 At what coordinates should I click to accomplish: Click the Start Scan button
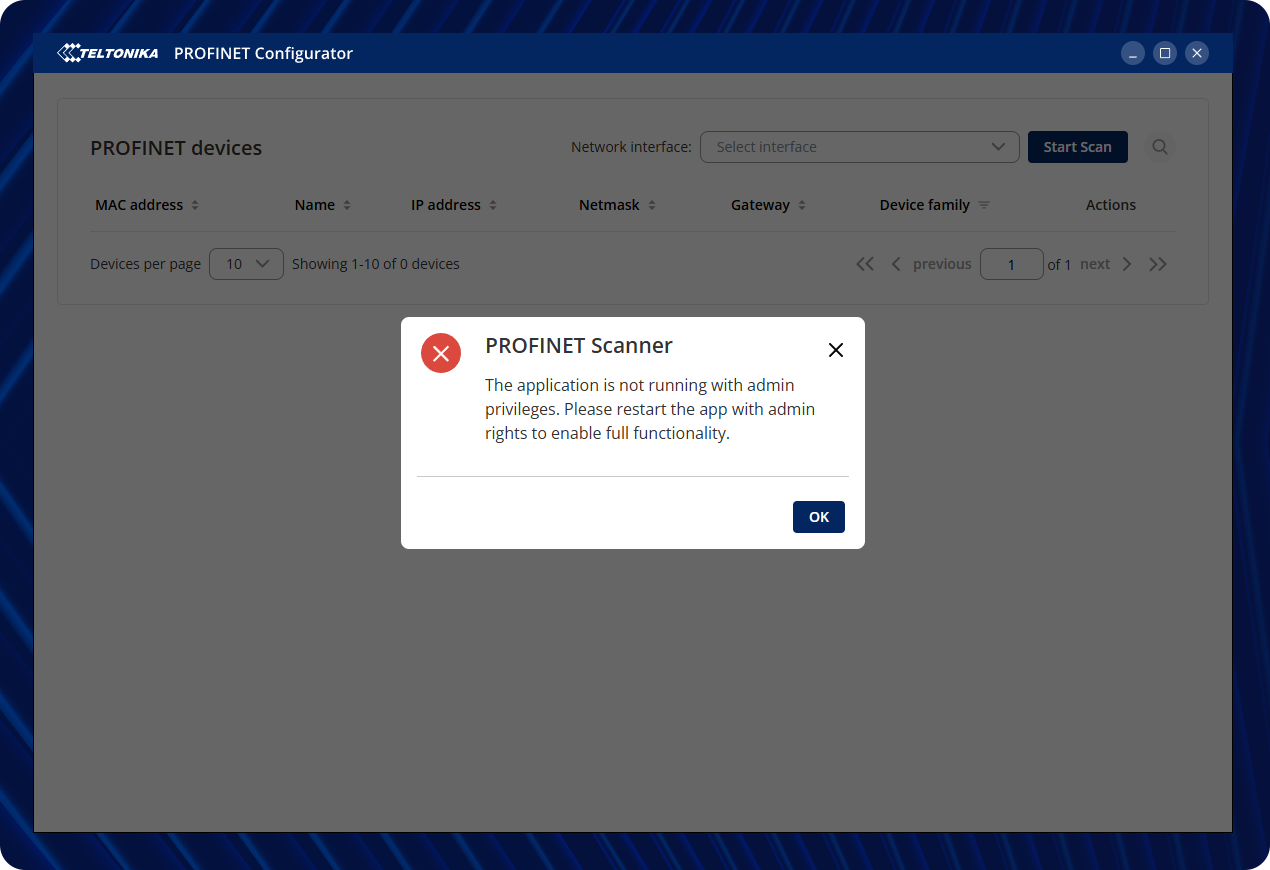1077,147
